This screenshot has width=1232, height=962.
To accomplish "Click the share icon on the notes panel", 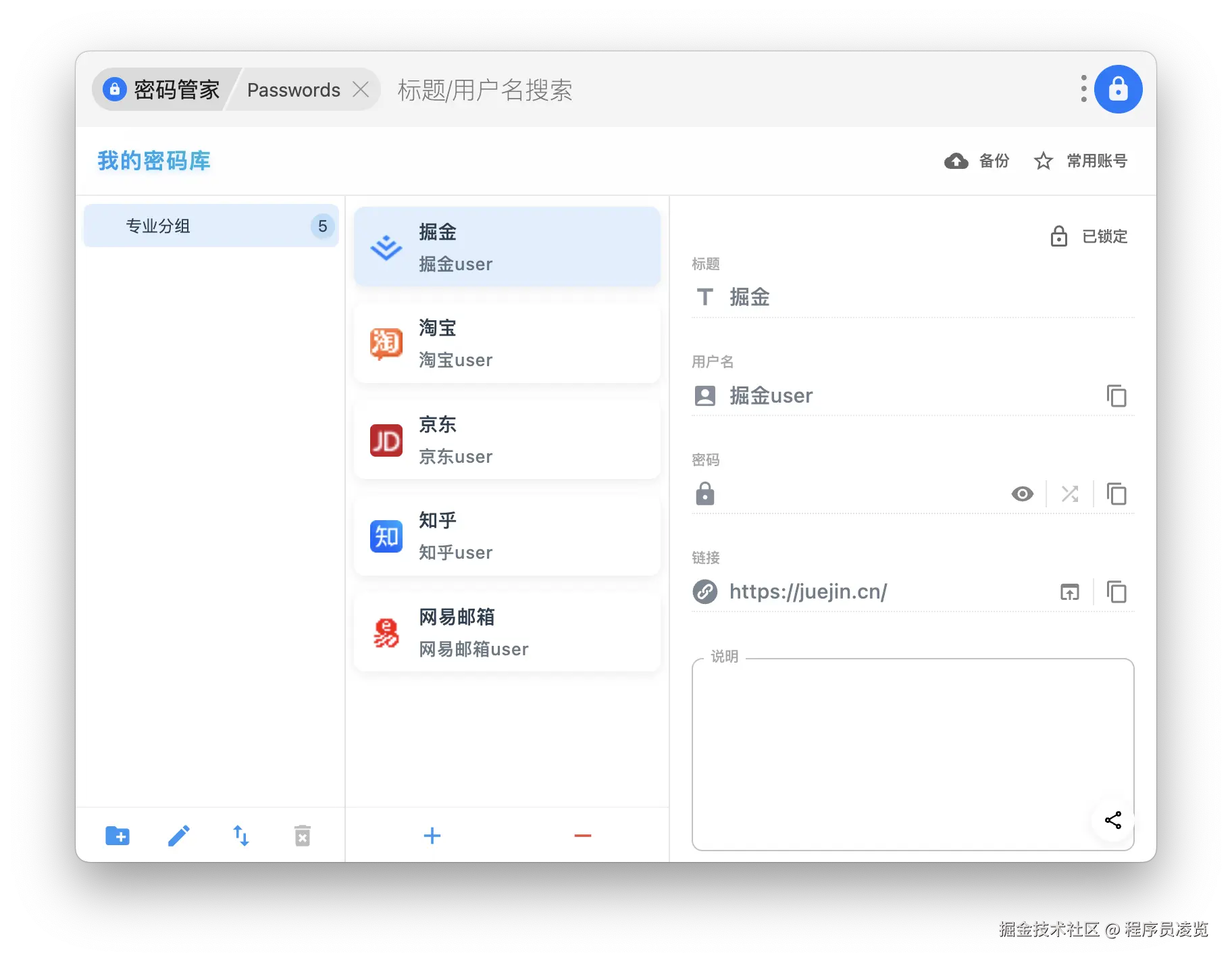I will point(1112,820).
